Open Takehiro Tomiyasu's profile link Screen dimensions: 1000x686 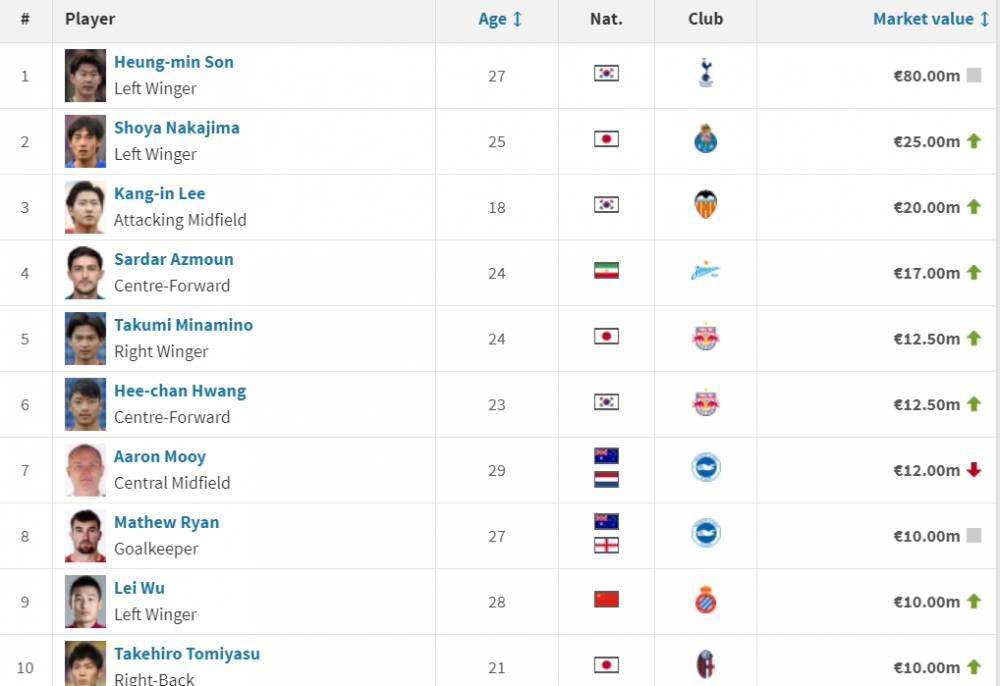(187, 653)
